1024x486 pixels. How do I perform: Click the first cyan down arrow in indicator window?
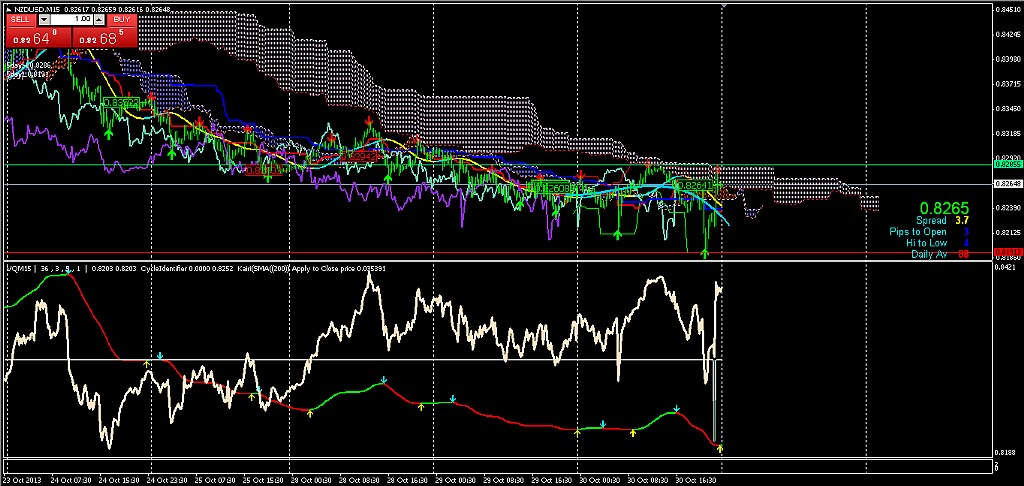pyautogui.click(x=159, y=356)
